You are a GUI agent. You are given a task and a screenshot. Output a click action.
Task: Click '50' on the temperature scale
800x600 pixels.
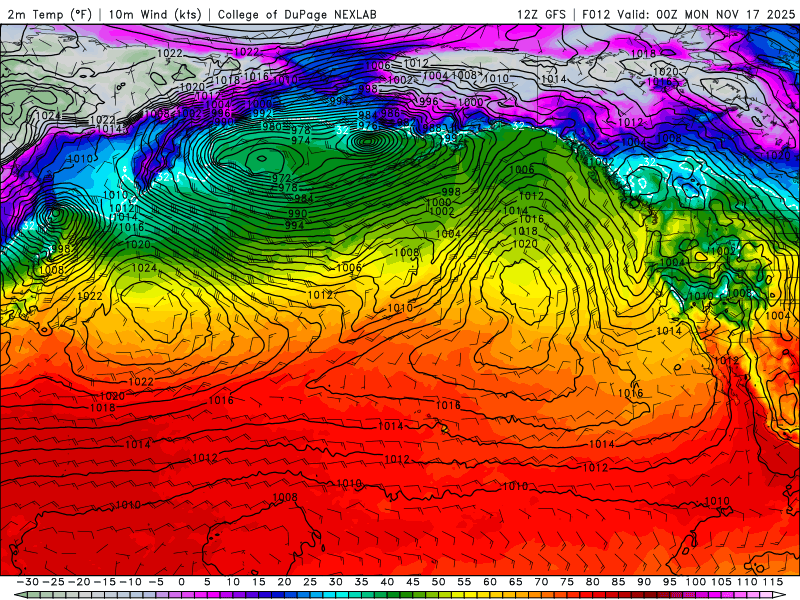438,582
